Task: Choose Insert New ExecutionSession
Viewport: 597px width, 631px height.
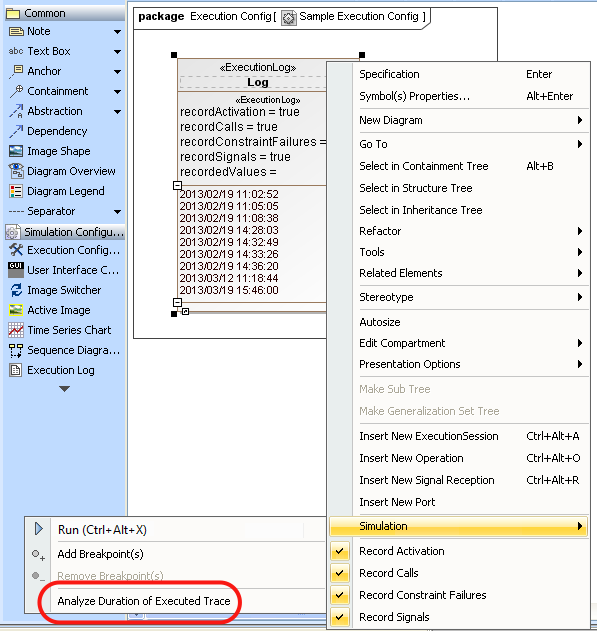Action: tap(459, 436)
